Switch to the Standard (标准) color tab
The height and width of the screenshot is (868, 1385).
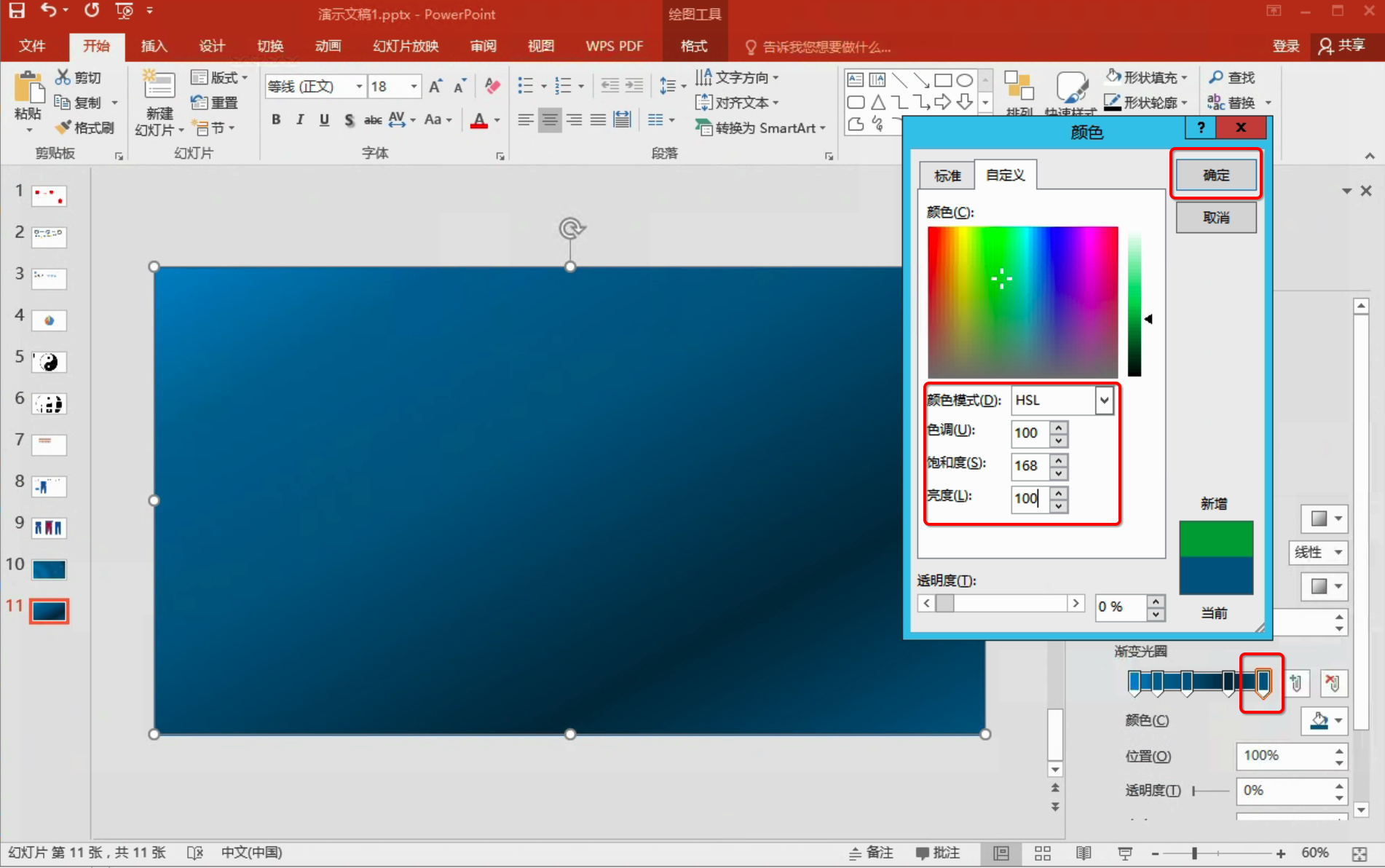coord(947,175)
